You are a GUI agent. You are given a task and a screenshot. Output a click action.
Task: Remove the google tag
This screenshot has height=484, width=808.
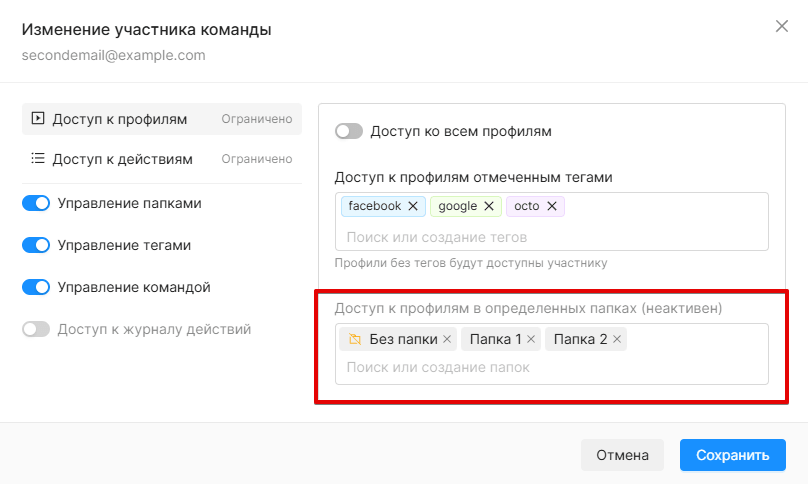[x=489, y=206]
